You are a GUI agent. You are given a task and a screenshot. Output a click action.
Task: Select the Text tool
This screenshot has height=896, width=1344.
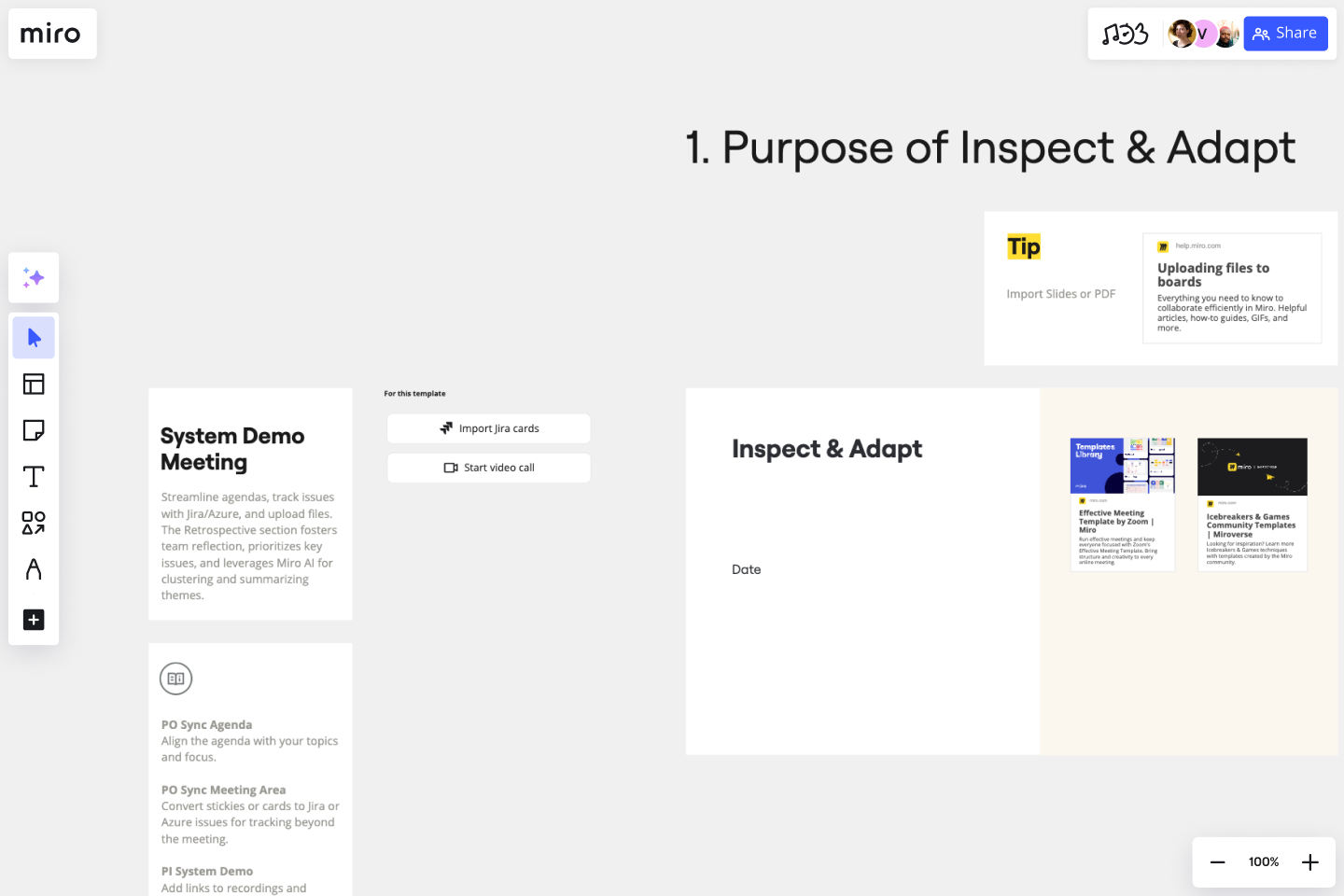click(34, 476)
